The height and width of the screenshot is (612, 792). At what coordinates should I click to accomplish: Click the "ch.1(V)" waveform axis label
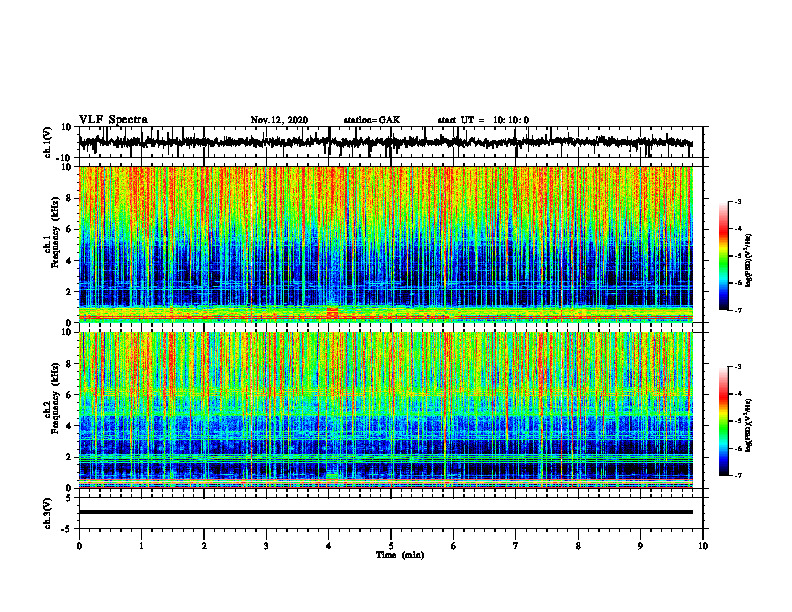click(48, 142)
